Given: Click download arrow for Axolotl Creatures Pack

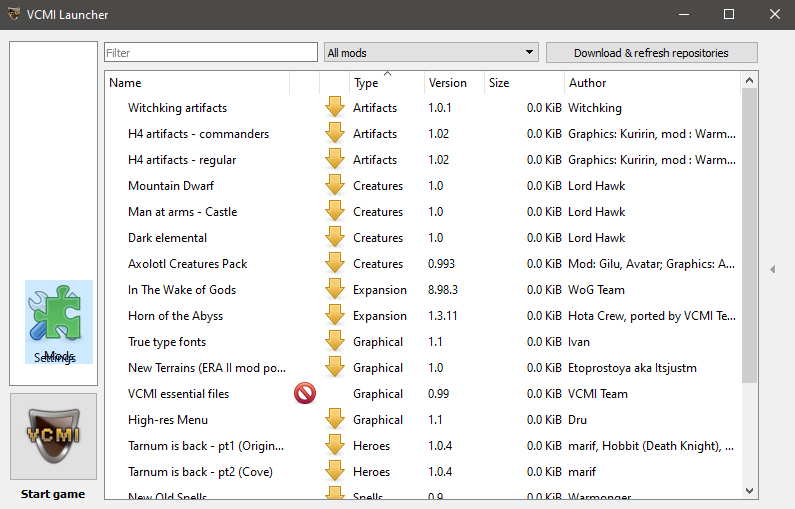Looking at the screenshot, I should click(x=334, y=264).
